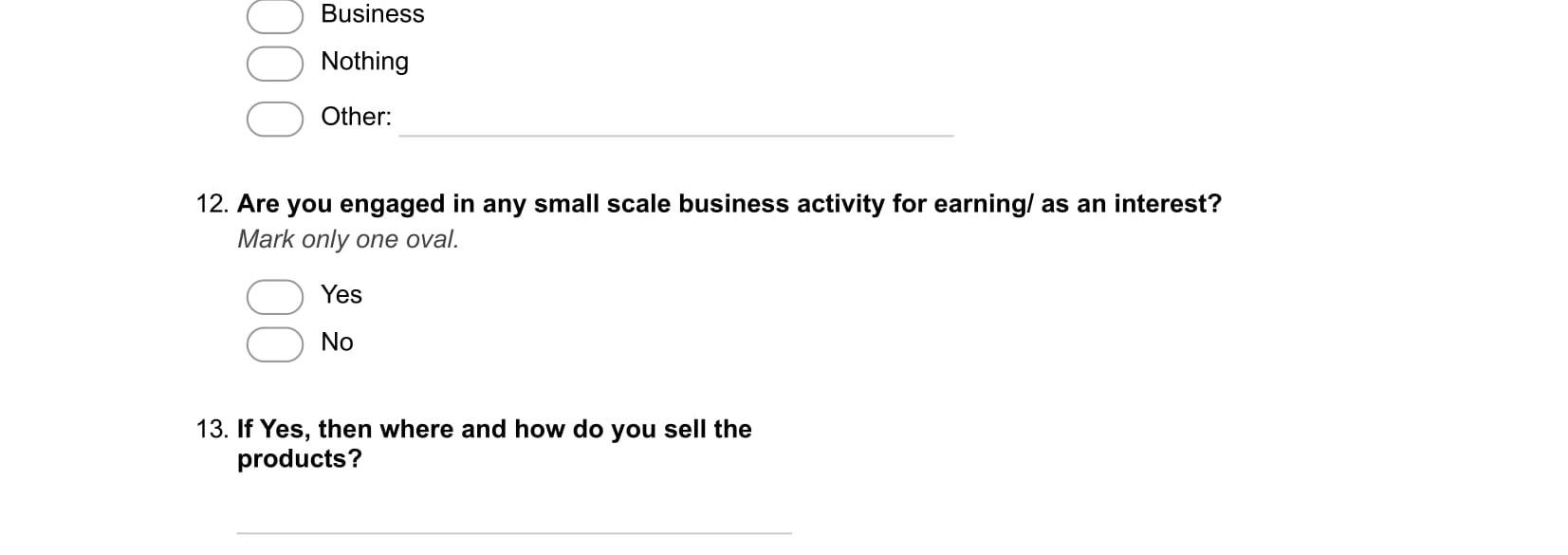Viewport: 1568px width, 555px height.
Task: Click the question 13 answer line
Action: point(513,520)
